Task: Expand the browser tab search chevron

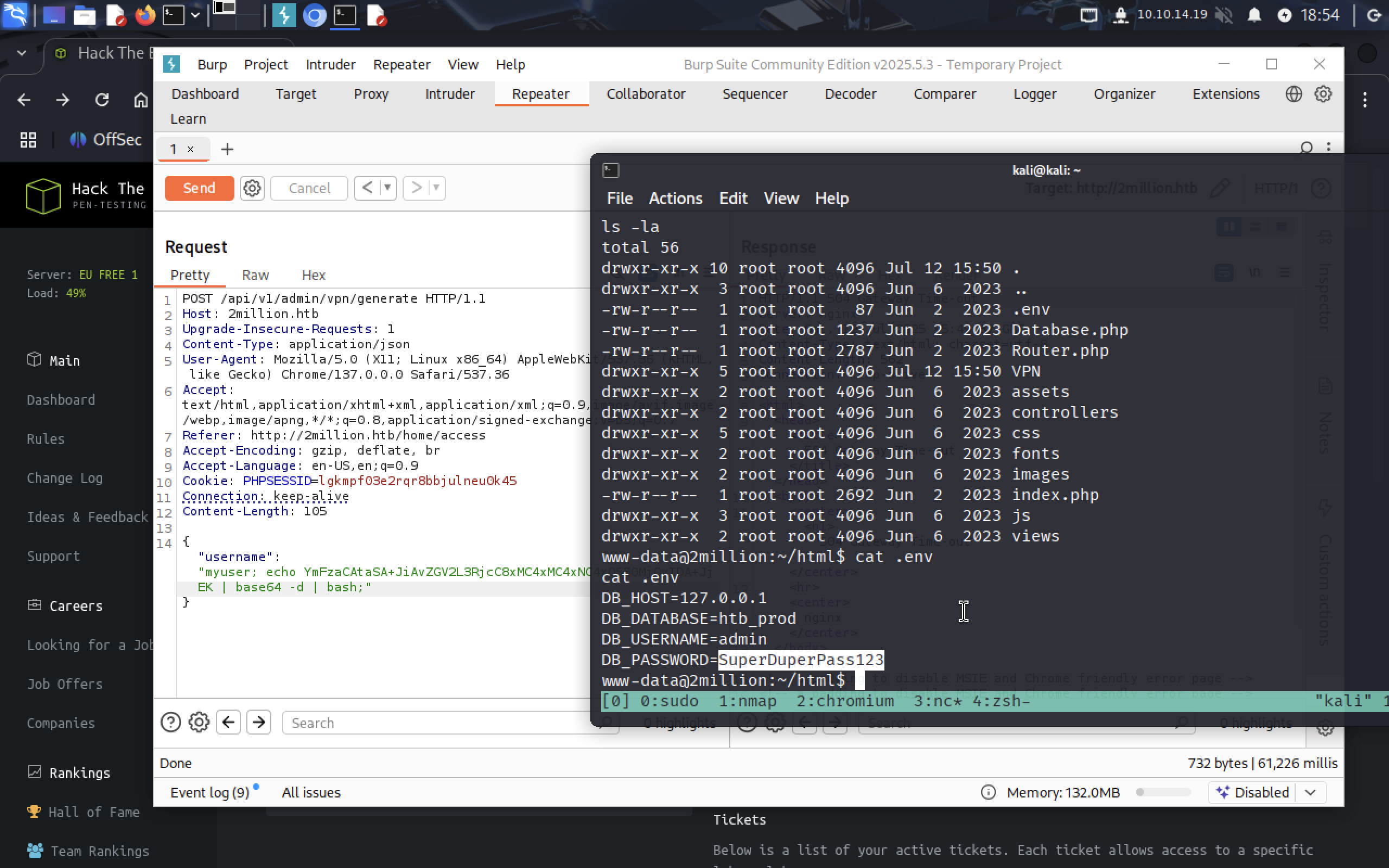Action: [22, 53]
